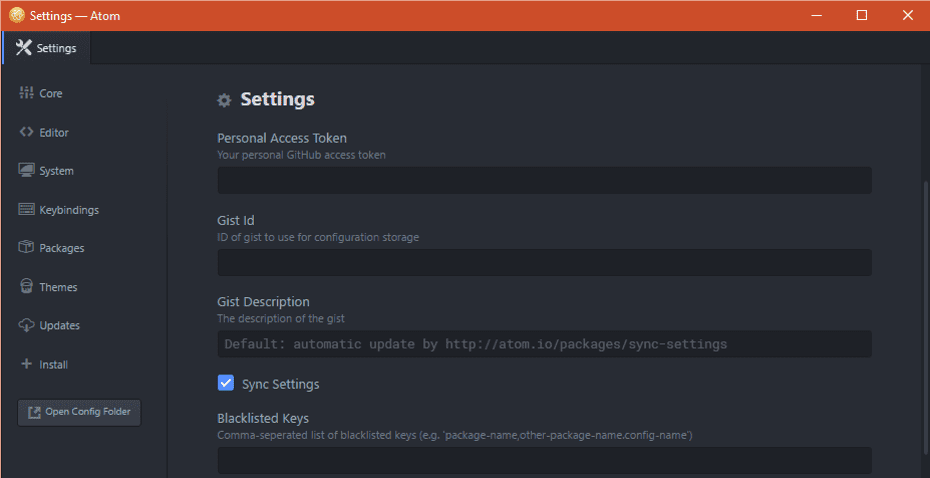Minimize the Atom window

pos(816,15)
